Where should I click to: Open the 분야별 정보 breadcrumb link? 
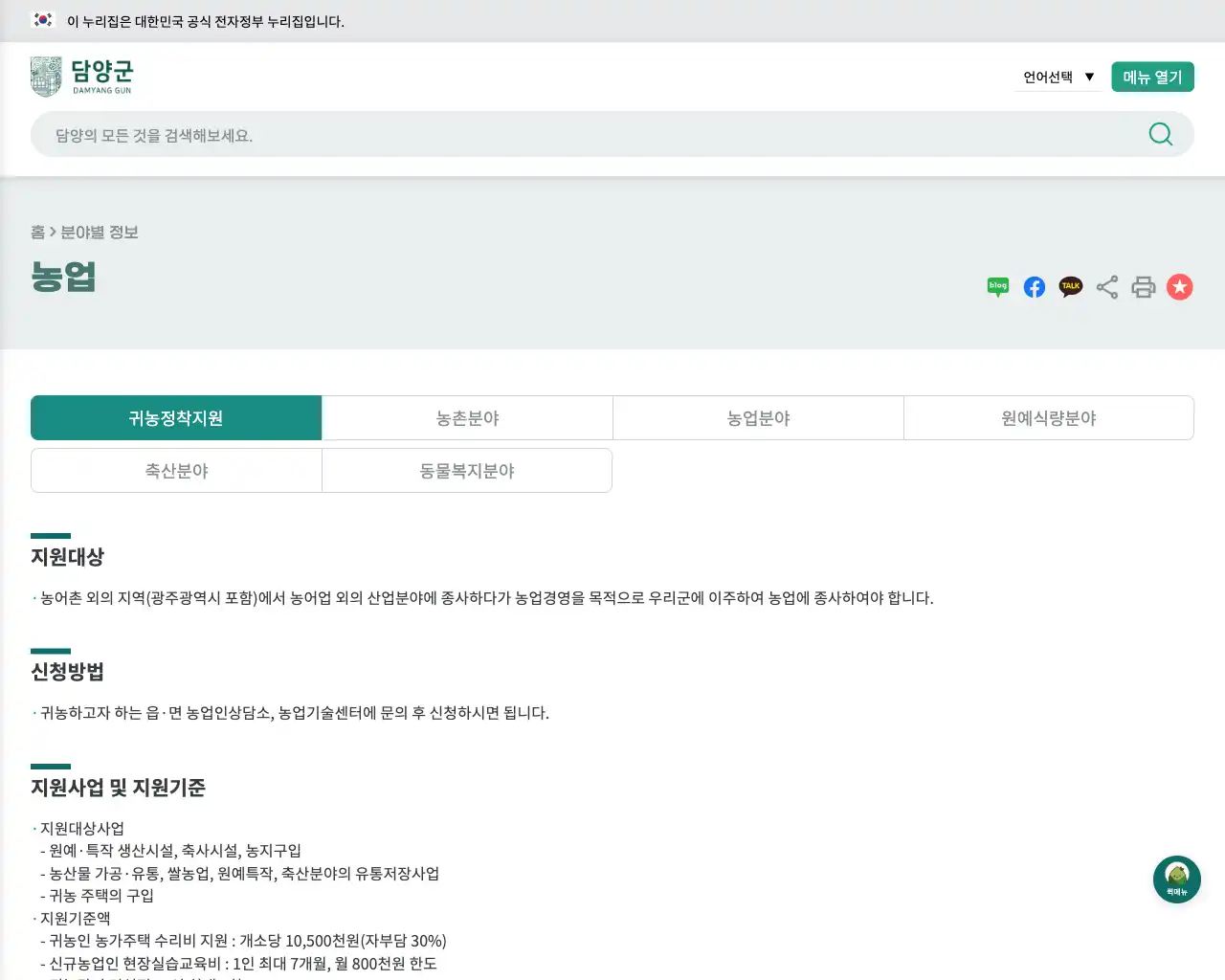100,233
